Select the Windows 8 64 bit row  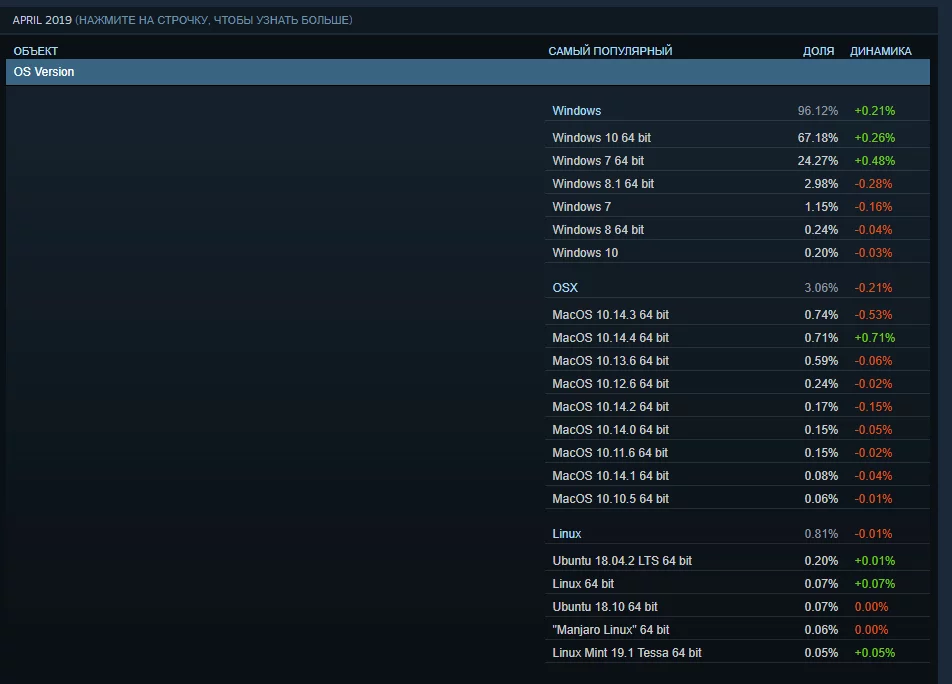tap(737, 230)
